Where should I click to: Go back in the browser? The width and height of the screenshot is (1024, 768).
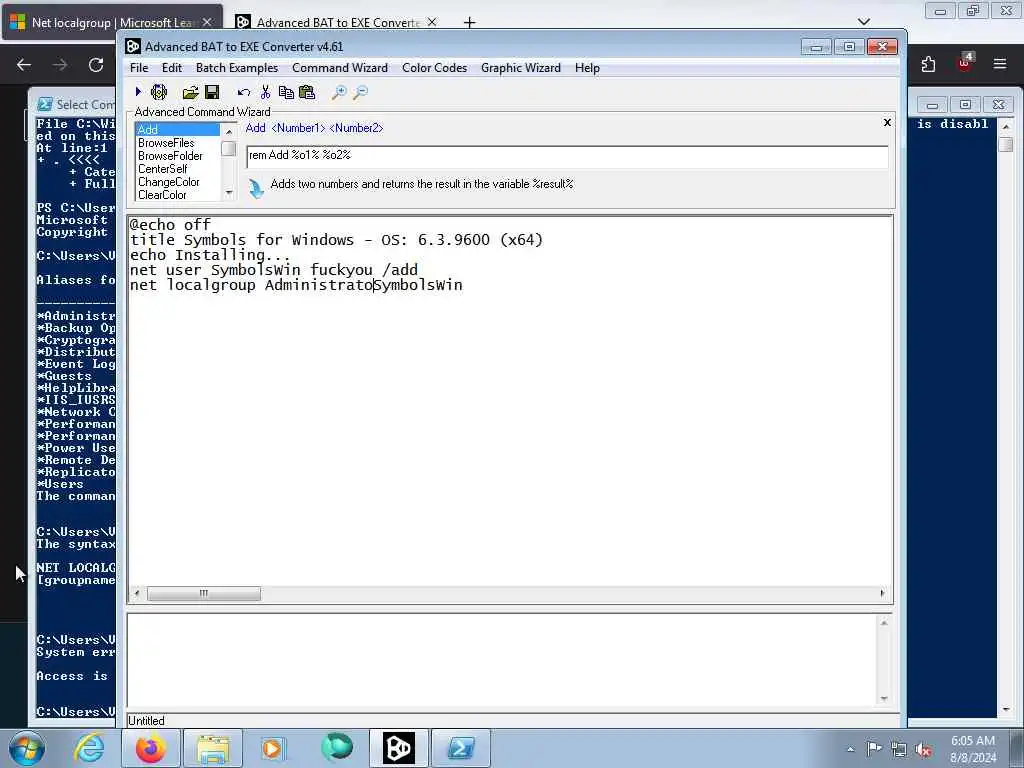point(24,65)
